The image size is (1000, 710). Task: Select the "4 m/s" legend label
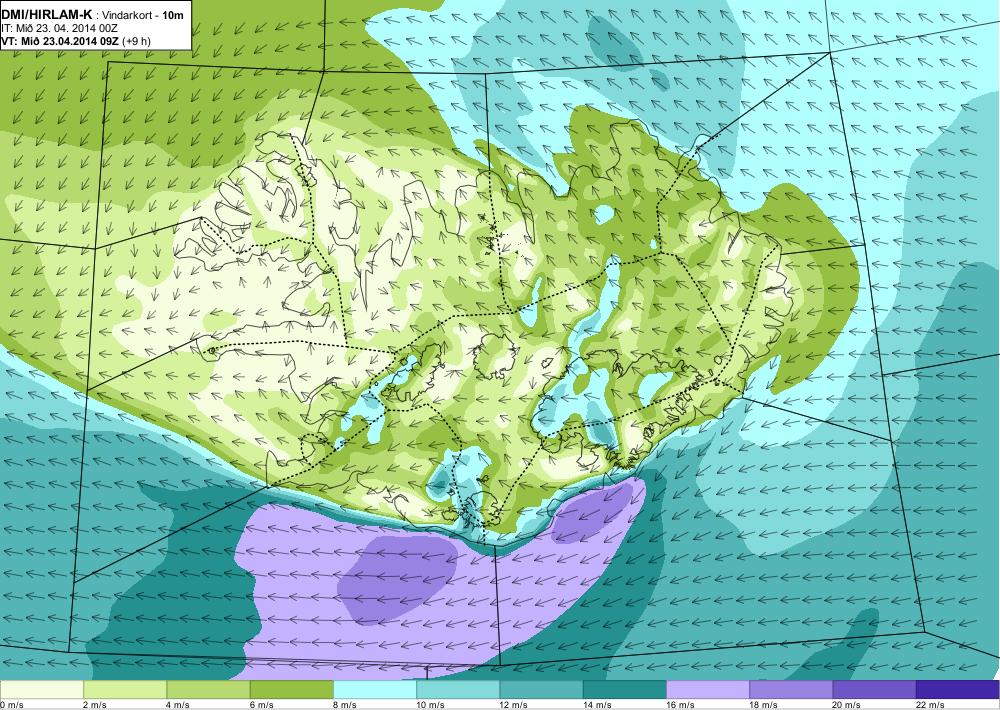(x=178, y=705)
